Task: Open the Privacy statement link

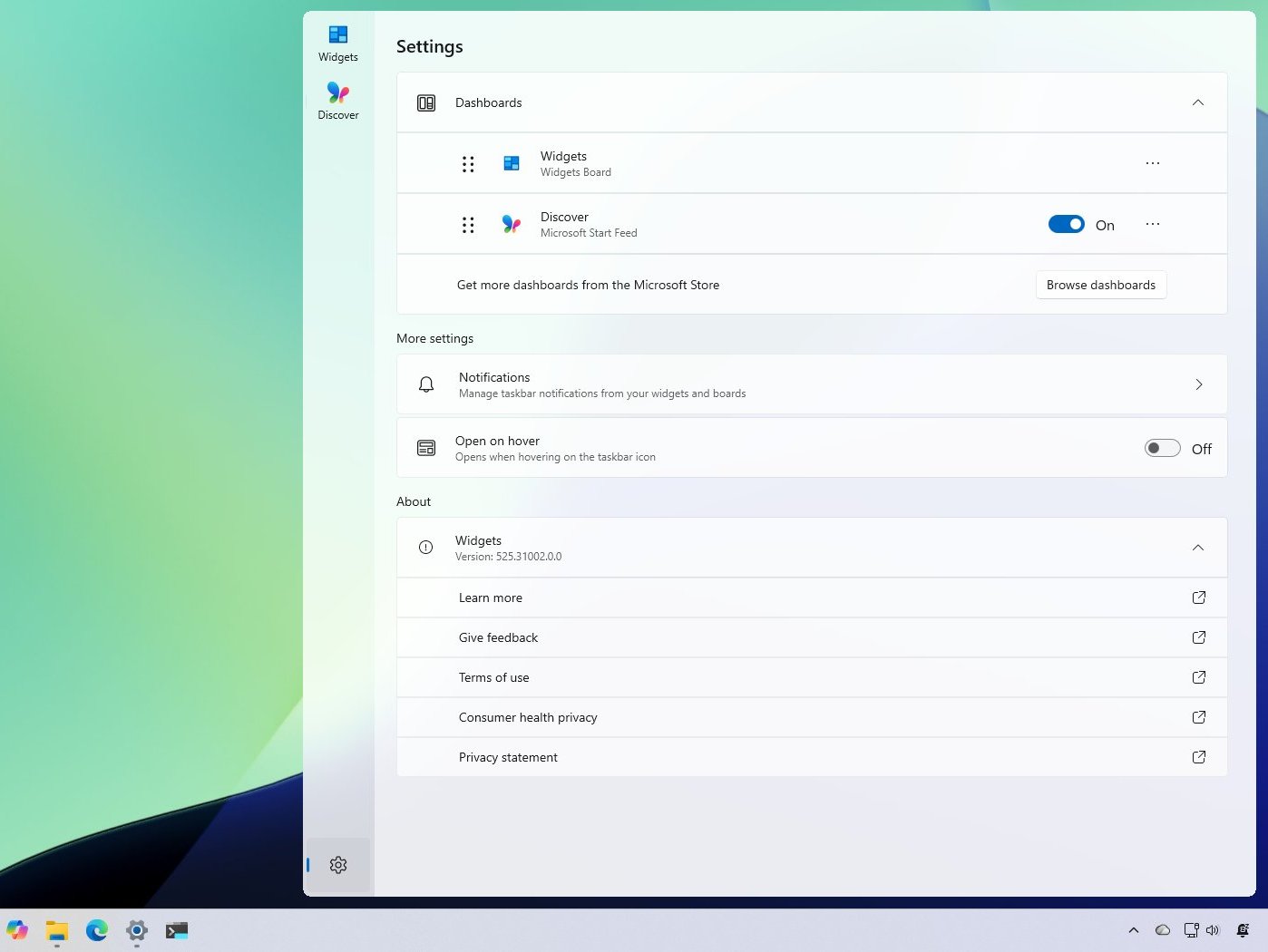Action: pyautogui.click(x=508, y=757)
